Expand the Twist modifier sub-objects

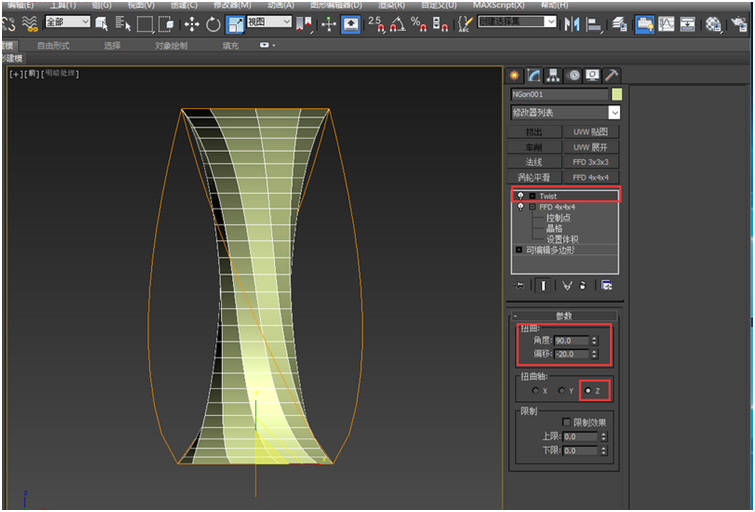tap(532, 196)
